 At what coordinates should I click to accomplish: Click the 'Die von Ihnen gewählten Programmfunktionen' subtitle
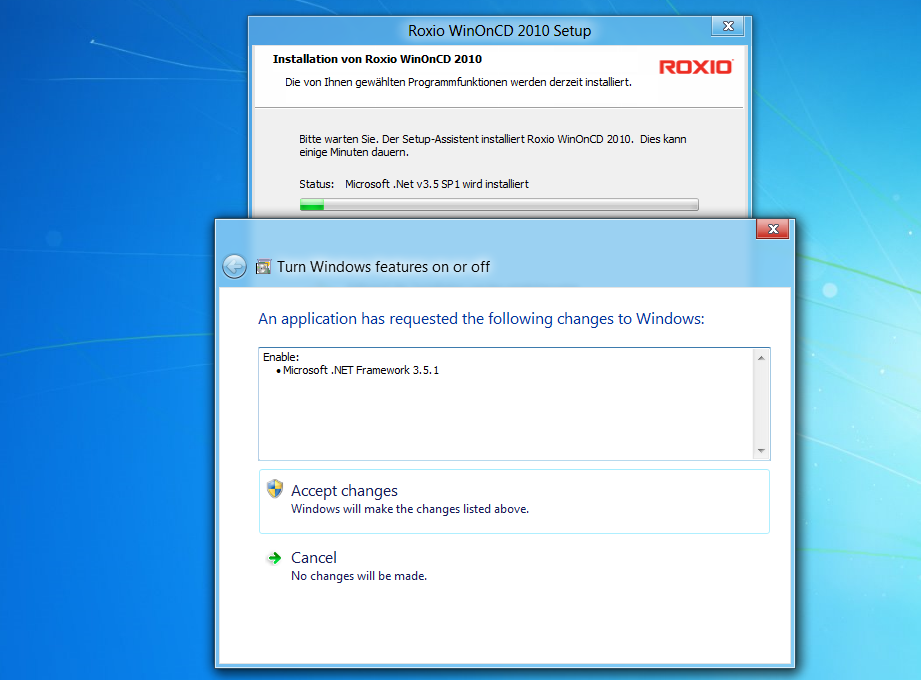(458, 82)
